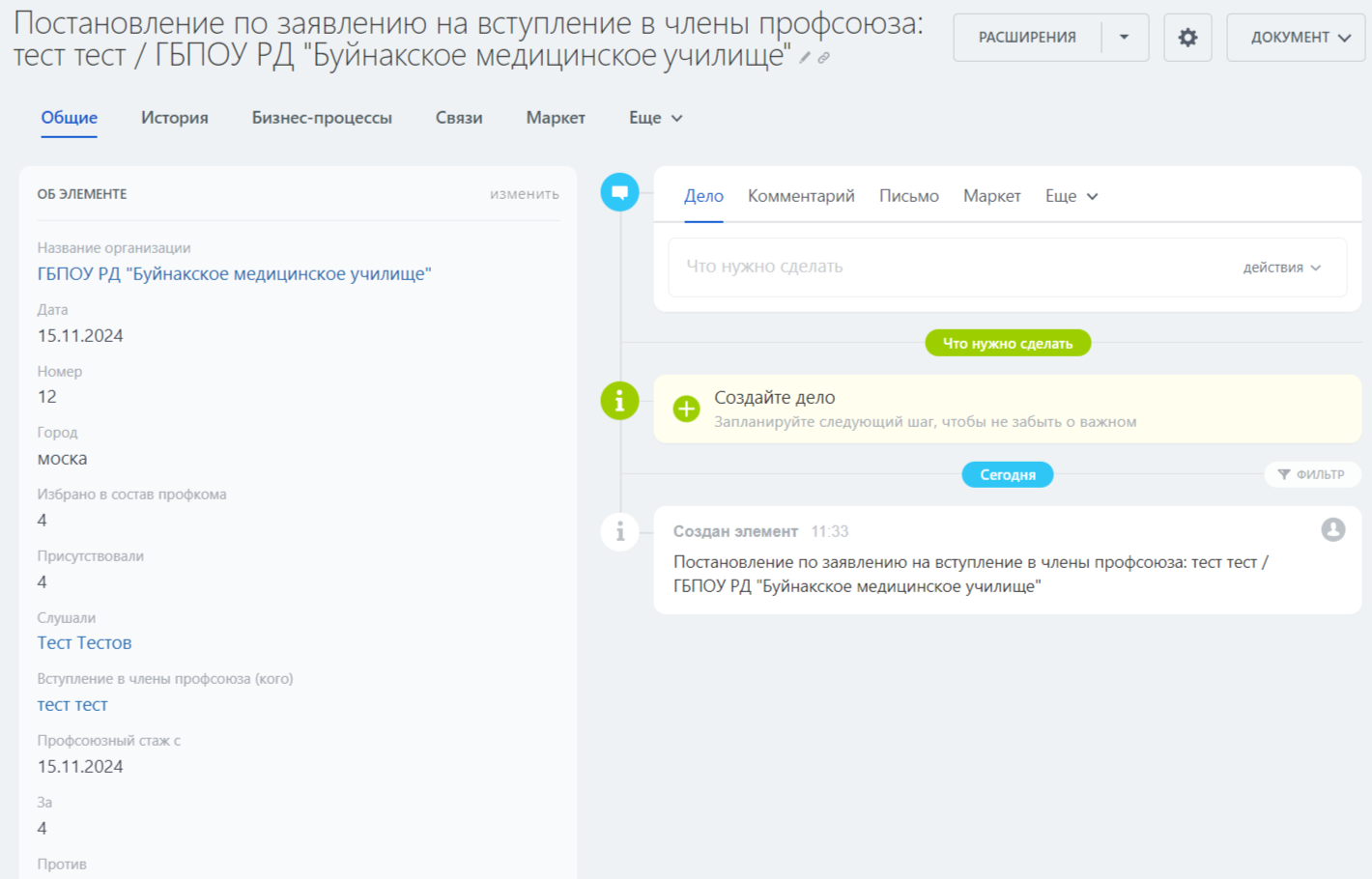
Task: Click the green info timeline icon
Action: [x=619, y=400]
